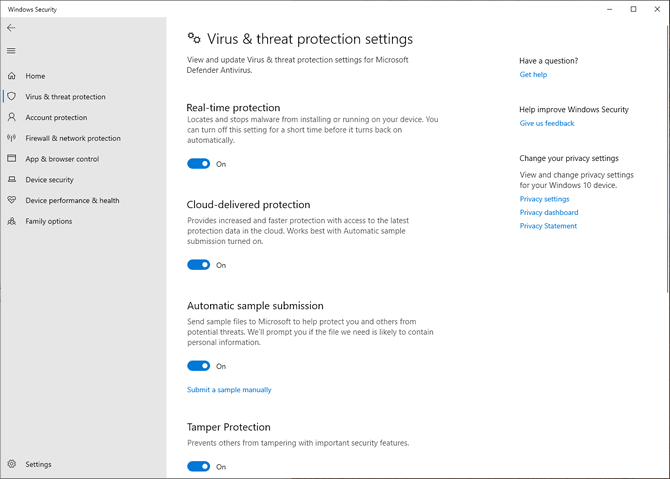Open the hamburger navigation menu
The height and width of the screenshot is (479, 670).
[x=11, y=51]
